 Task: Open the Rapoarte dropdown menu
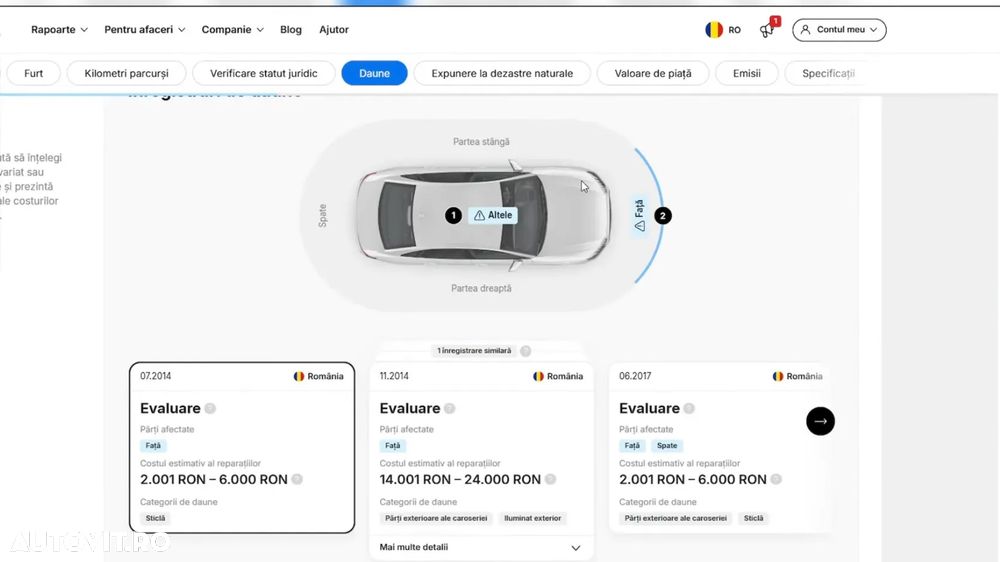point(59,30)
